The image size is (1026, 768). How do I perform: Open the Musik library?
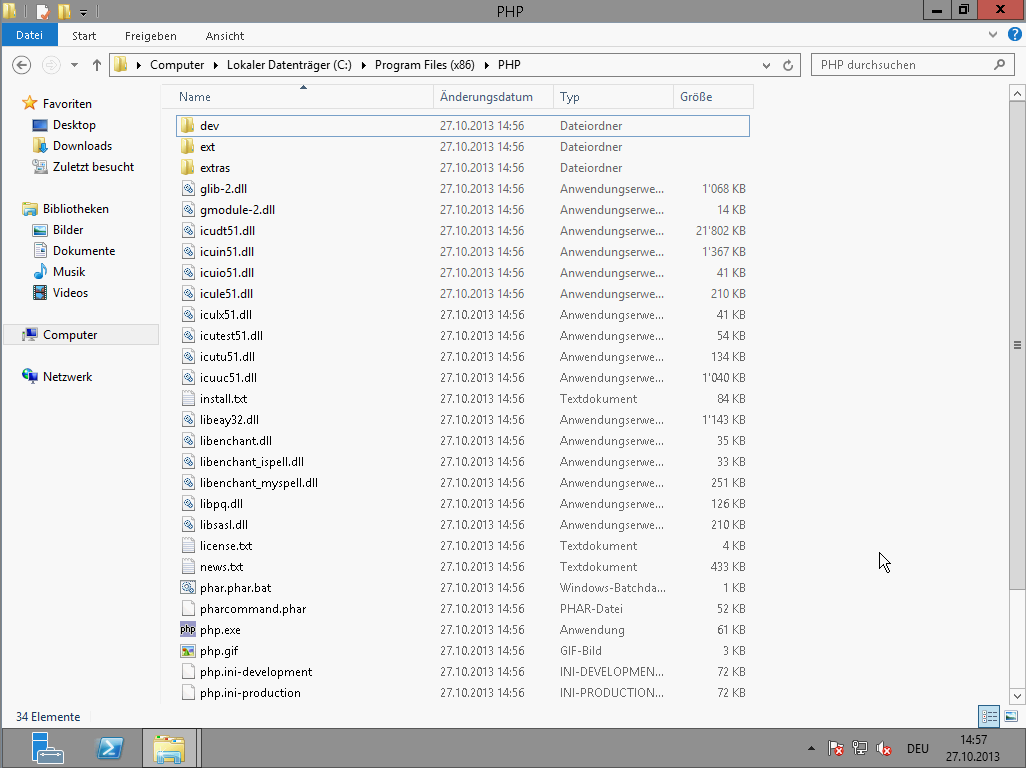coord(69,271)
